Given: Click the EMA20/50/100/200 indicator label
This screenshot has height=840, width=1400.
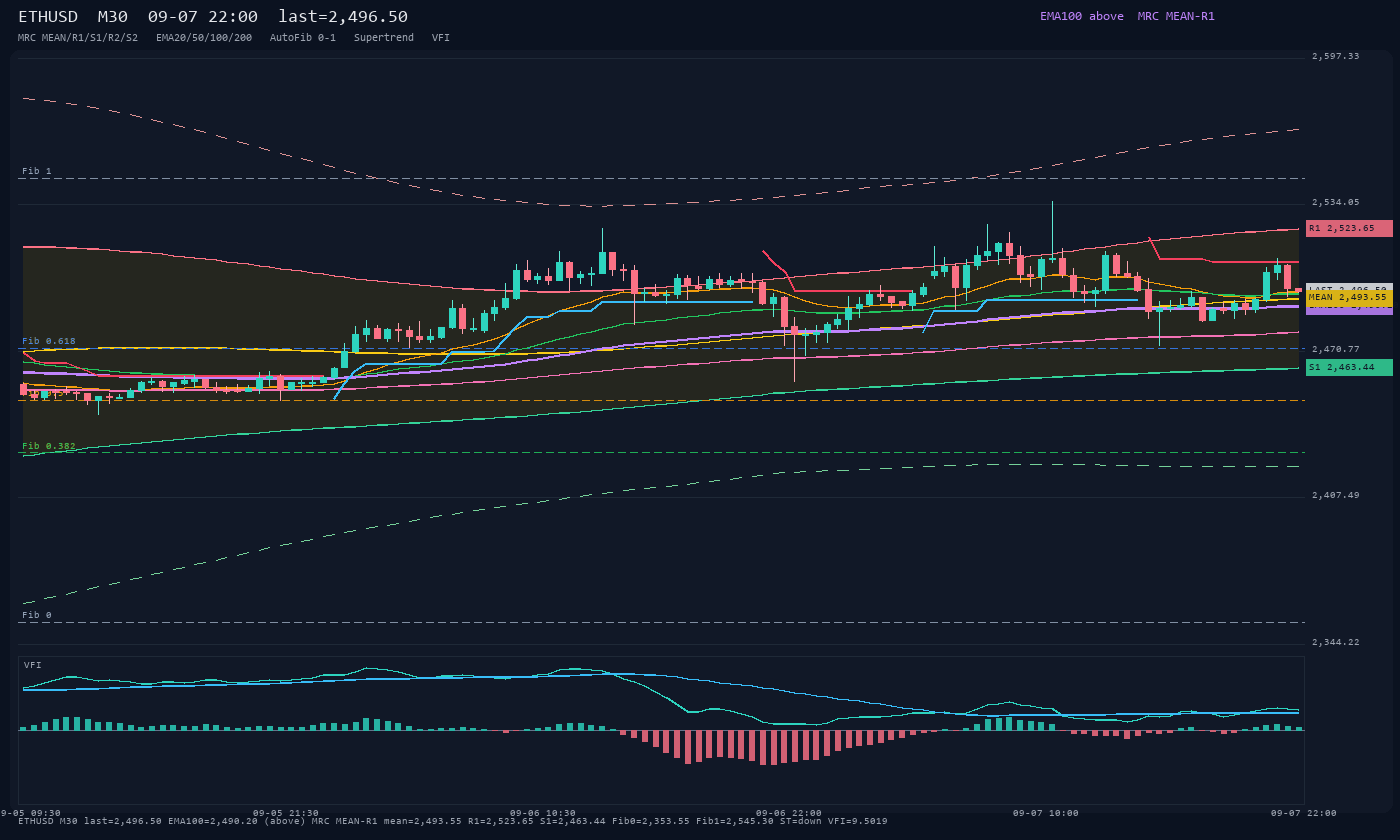Looking at the screenshot, I should tap(204, 38).
